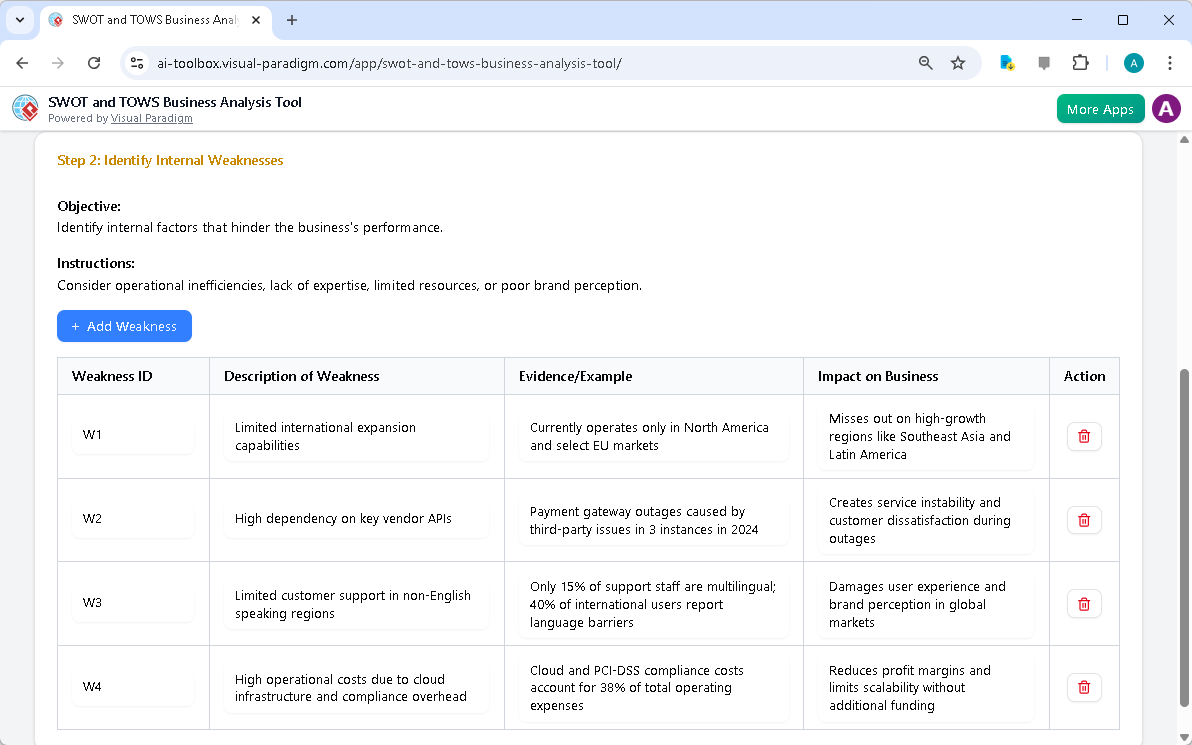Image resolution: width=1192 pixels, height=745 pixels.
Task: Click the W2 description input field
Action: 357,519
